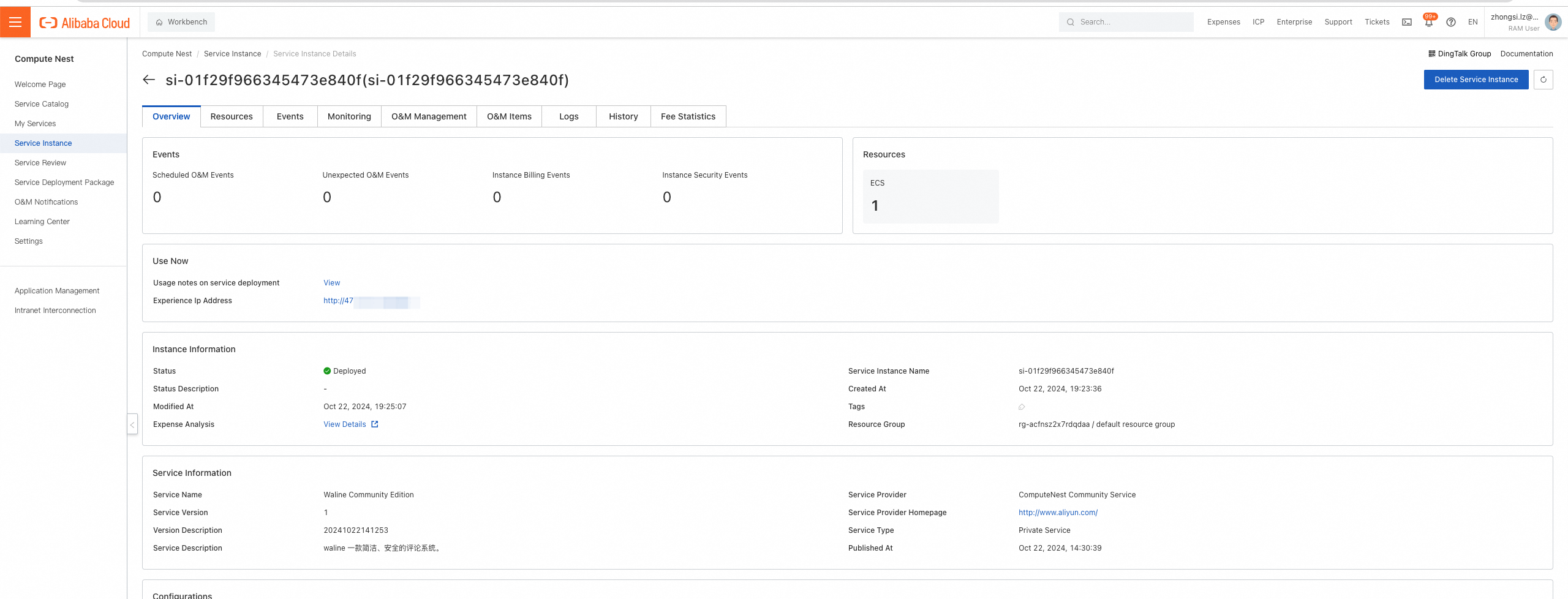
Task: Click the Unexpected O&M Events count
Action: pos(327,197)
